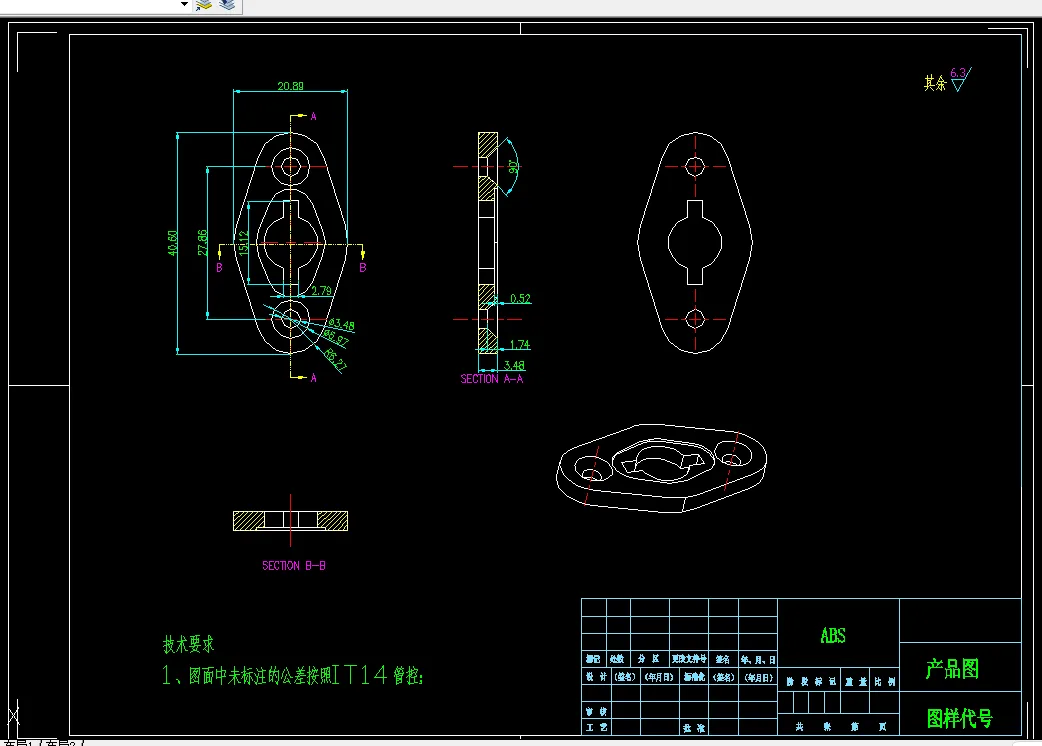1042x746 pixels.
Task: Select the 6.3 roughness symbol
Action: (x=960, y=78)
